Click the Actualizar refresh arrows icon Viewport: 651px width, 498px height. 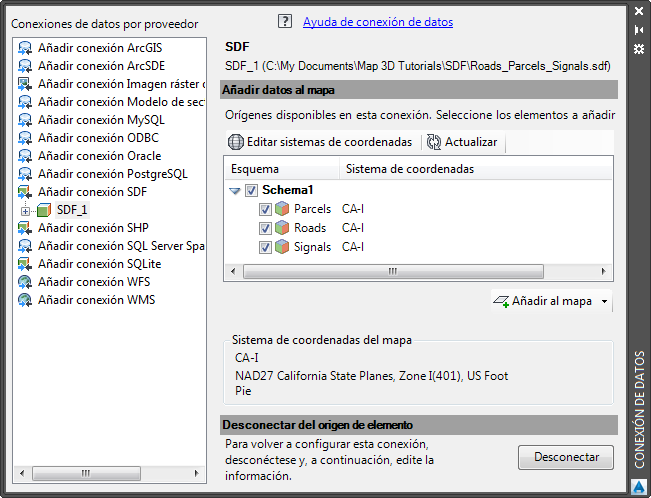point(434,142)
